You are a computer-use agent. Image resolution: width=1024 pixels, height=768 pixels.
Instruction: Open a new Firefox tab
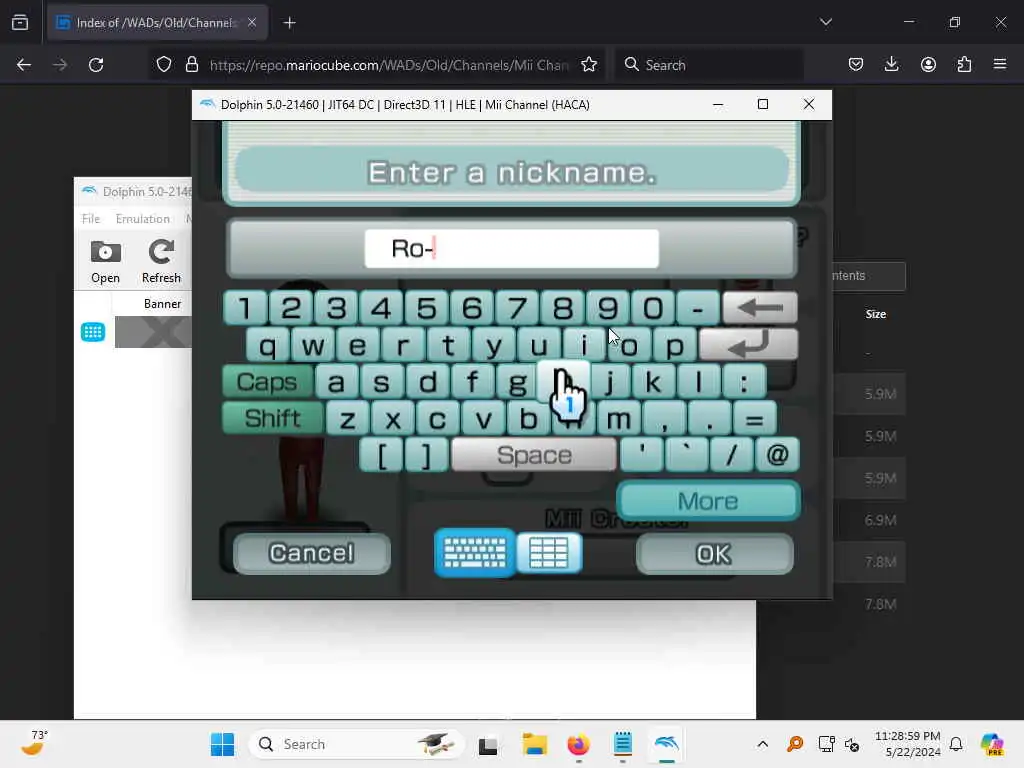289,23
